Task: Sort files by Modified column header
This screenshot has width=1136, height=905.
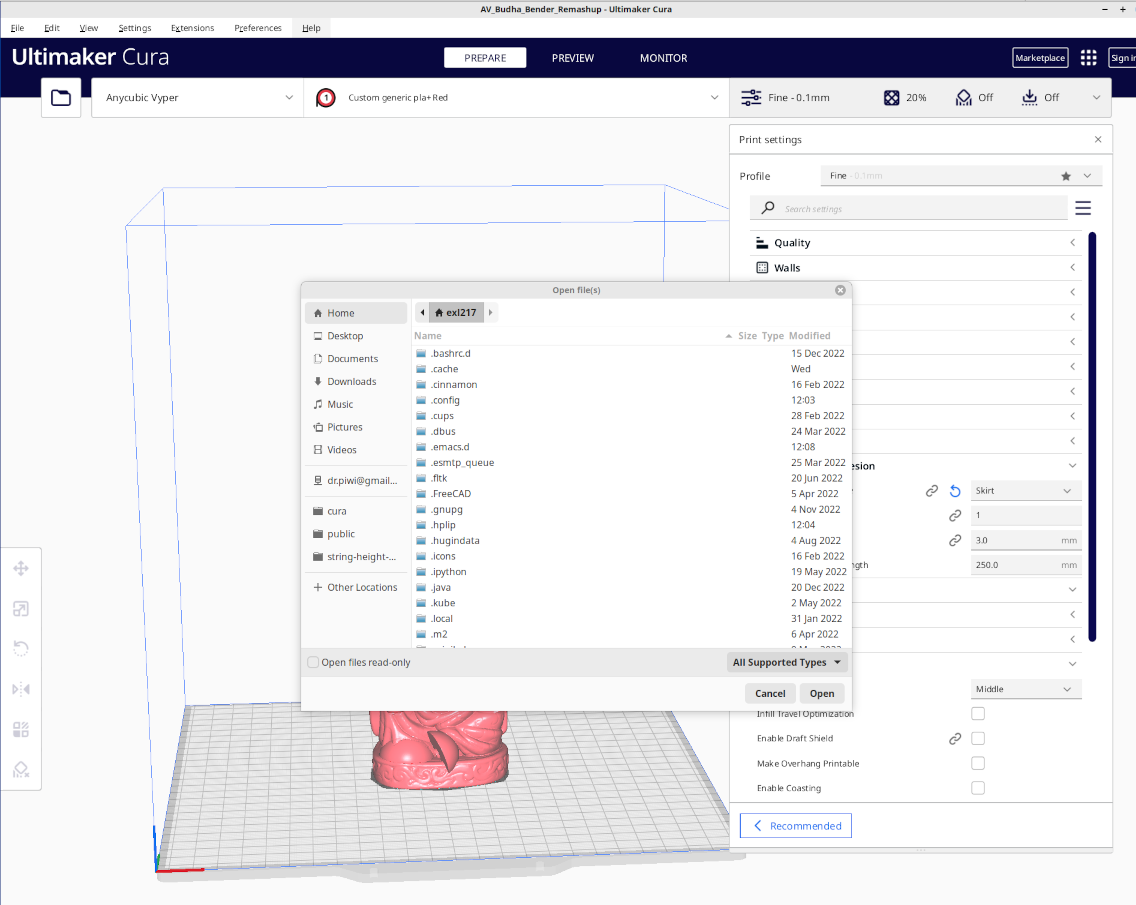Action: (x=809, y=335)
